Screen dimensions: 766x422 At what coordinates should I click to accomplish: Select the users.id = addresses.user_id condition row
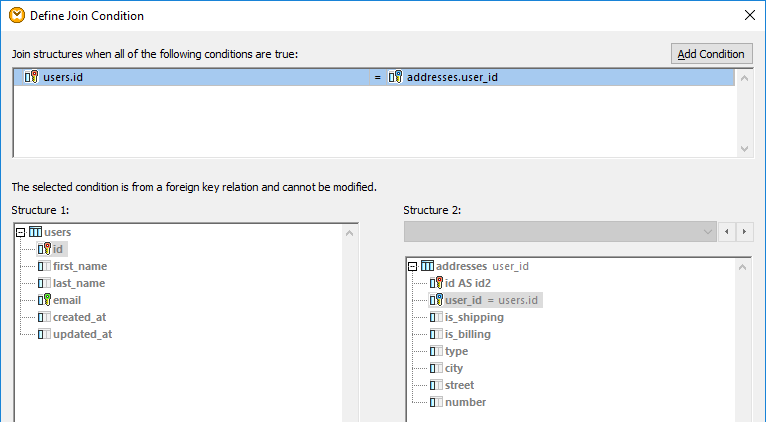pos(380,77)
